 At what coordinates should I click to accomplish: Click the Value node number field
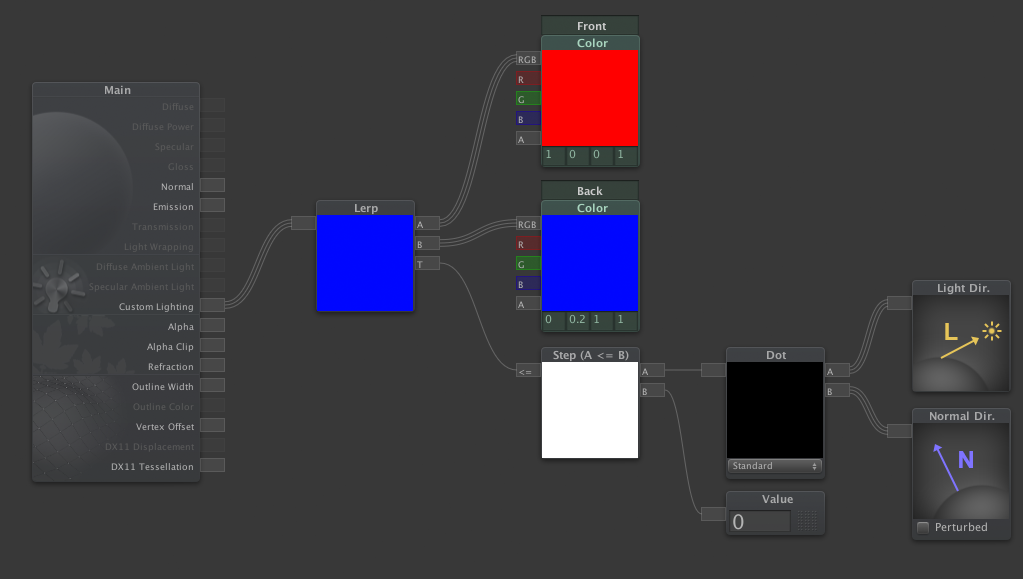760,522
